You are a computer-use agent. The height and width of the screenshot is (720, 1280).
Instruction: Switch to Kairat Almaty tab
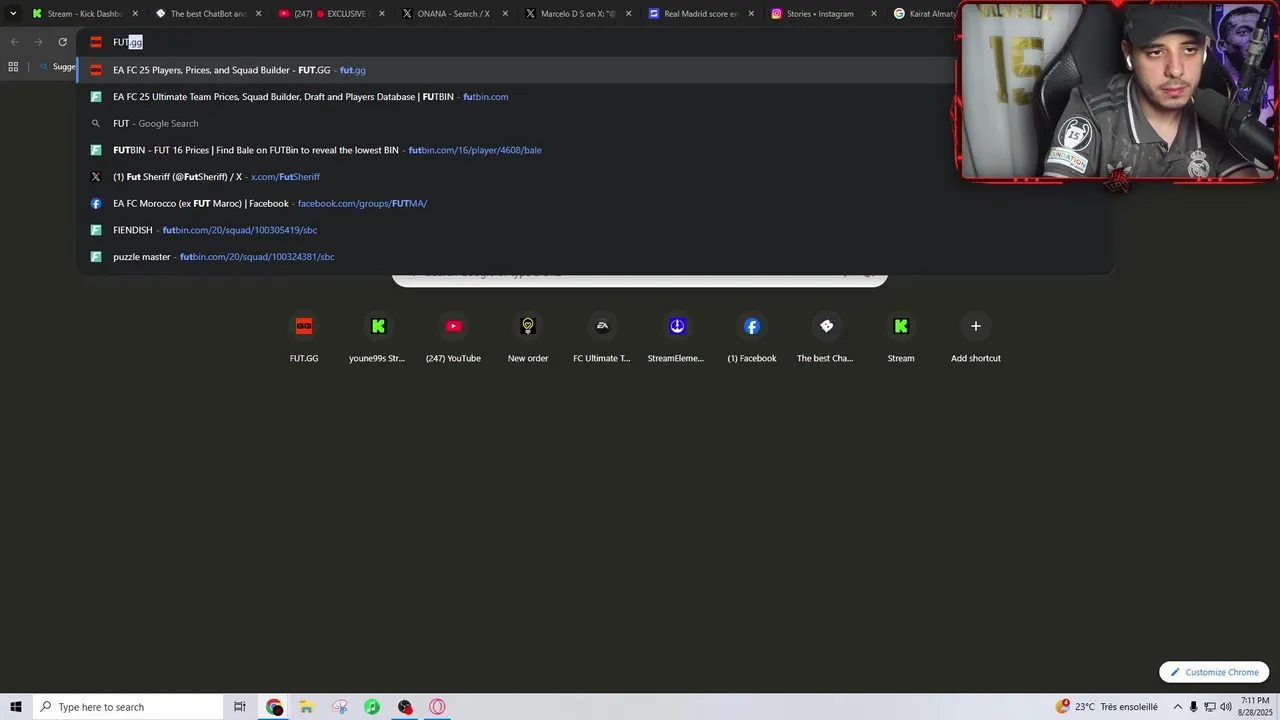[x=924, y=14]
